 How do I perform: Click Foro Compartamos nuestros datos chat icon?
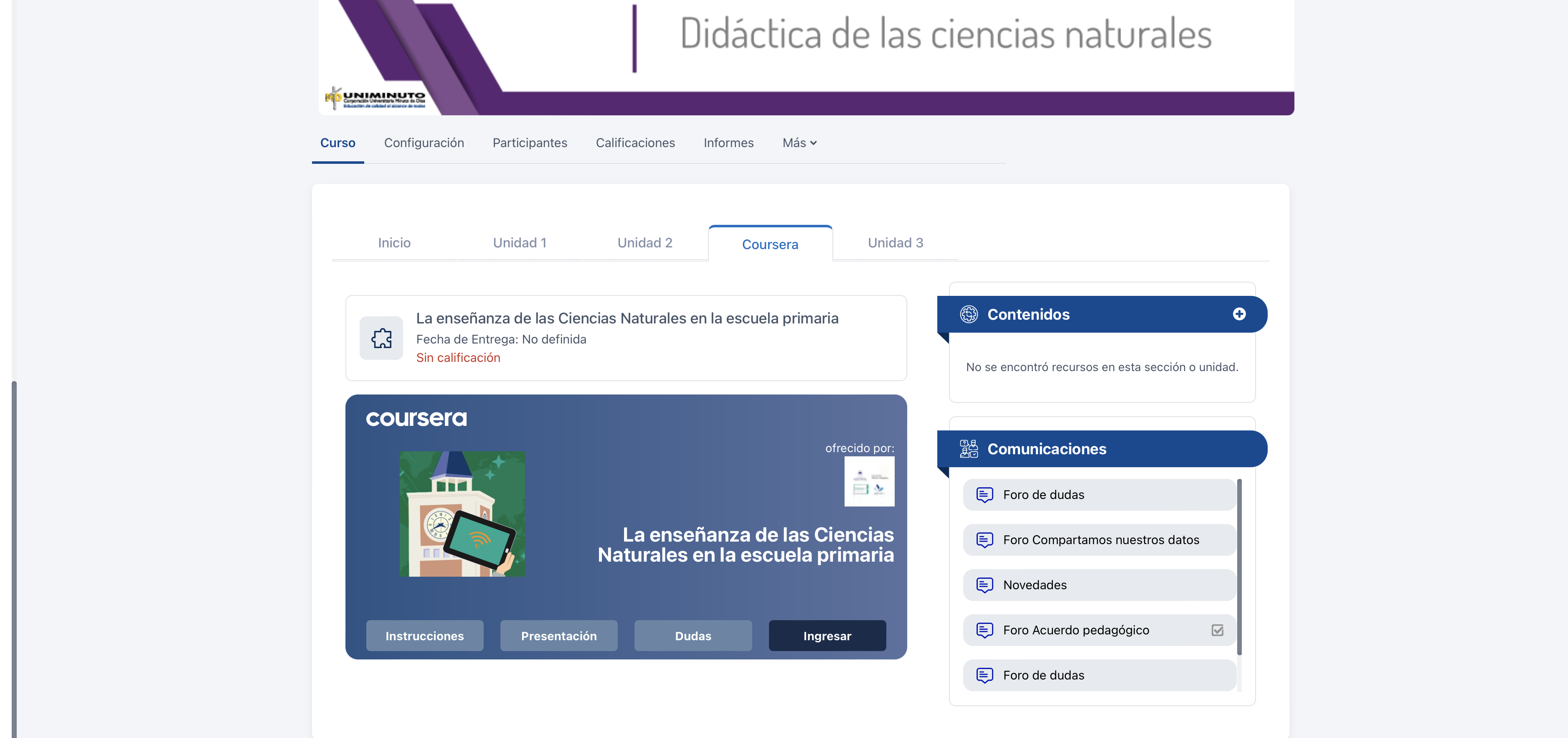click(x=984, y=540)
